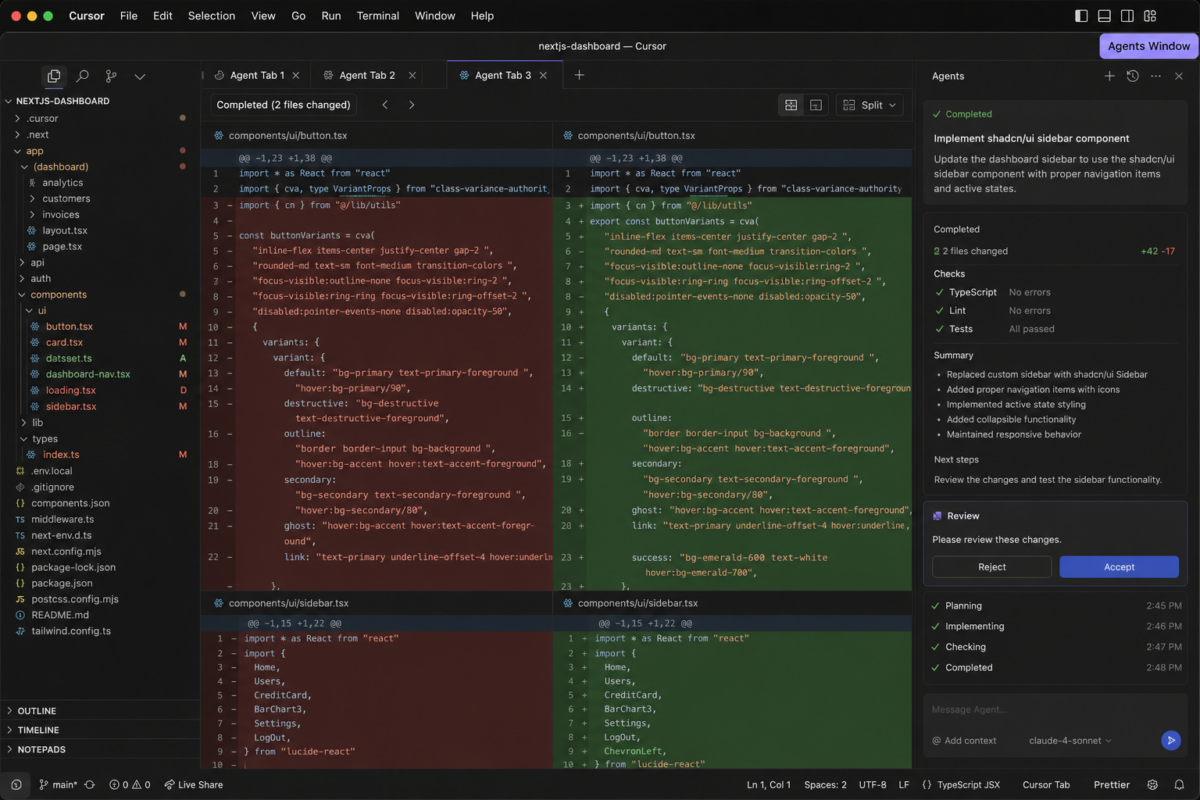Send message with blue arrow button
The image size is (1200, 800).
point(1170,741)
